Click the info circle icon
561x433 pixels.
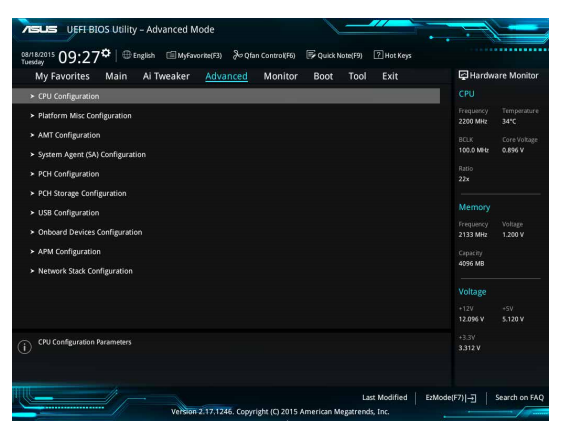(x=25, y=347)
